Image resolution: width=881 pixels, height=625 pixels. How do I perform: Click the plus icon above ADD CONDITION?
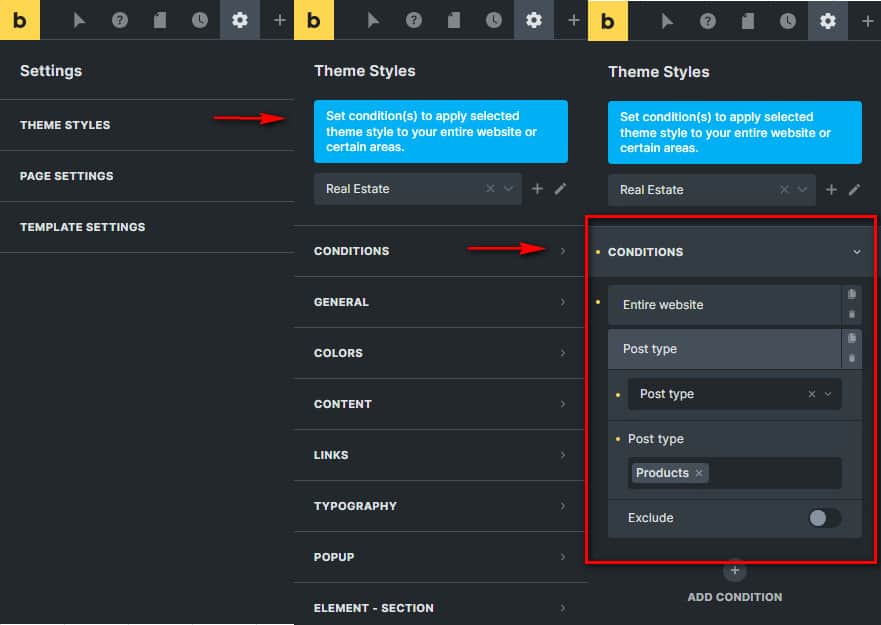click(734, 570)
